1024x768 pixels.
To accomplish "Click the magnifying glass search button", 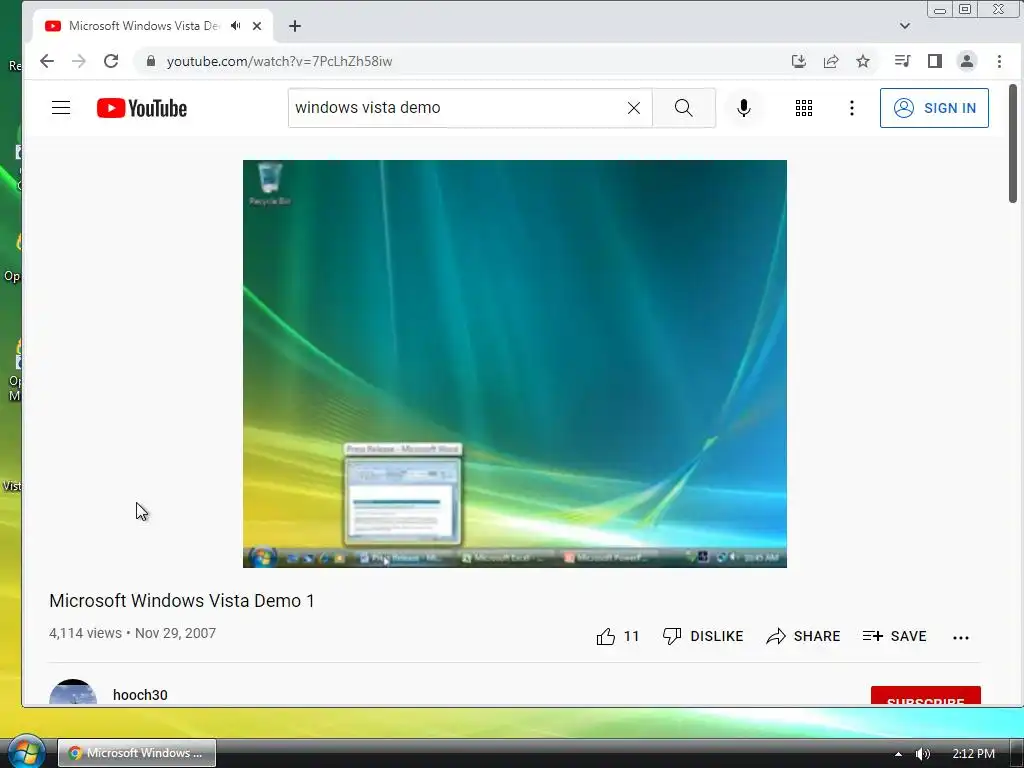I will pos(684,108).
